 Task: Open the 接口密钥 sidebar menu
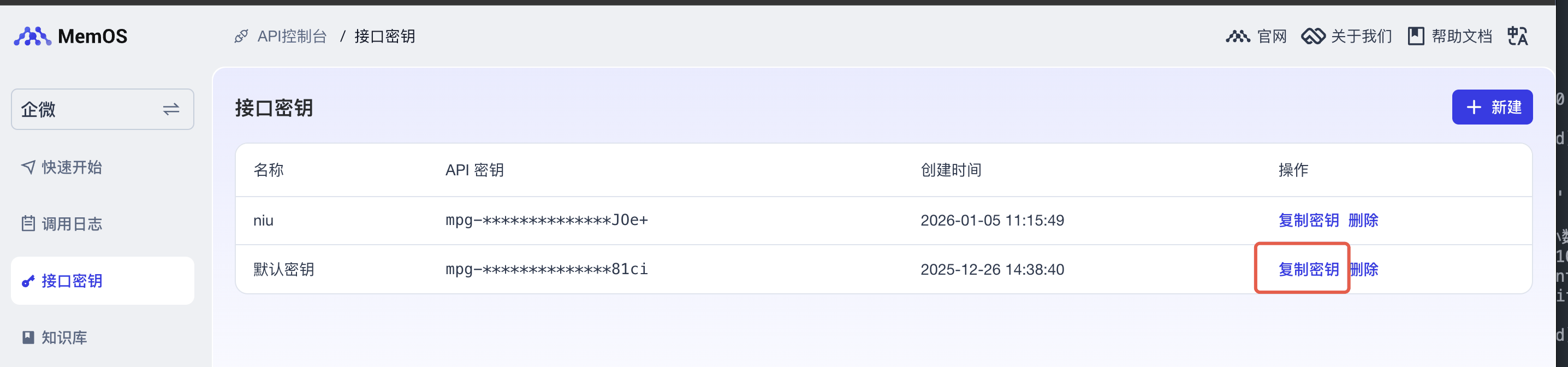click(72, 281)
